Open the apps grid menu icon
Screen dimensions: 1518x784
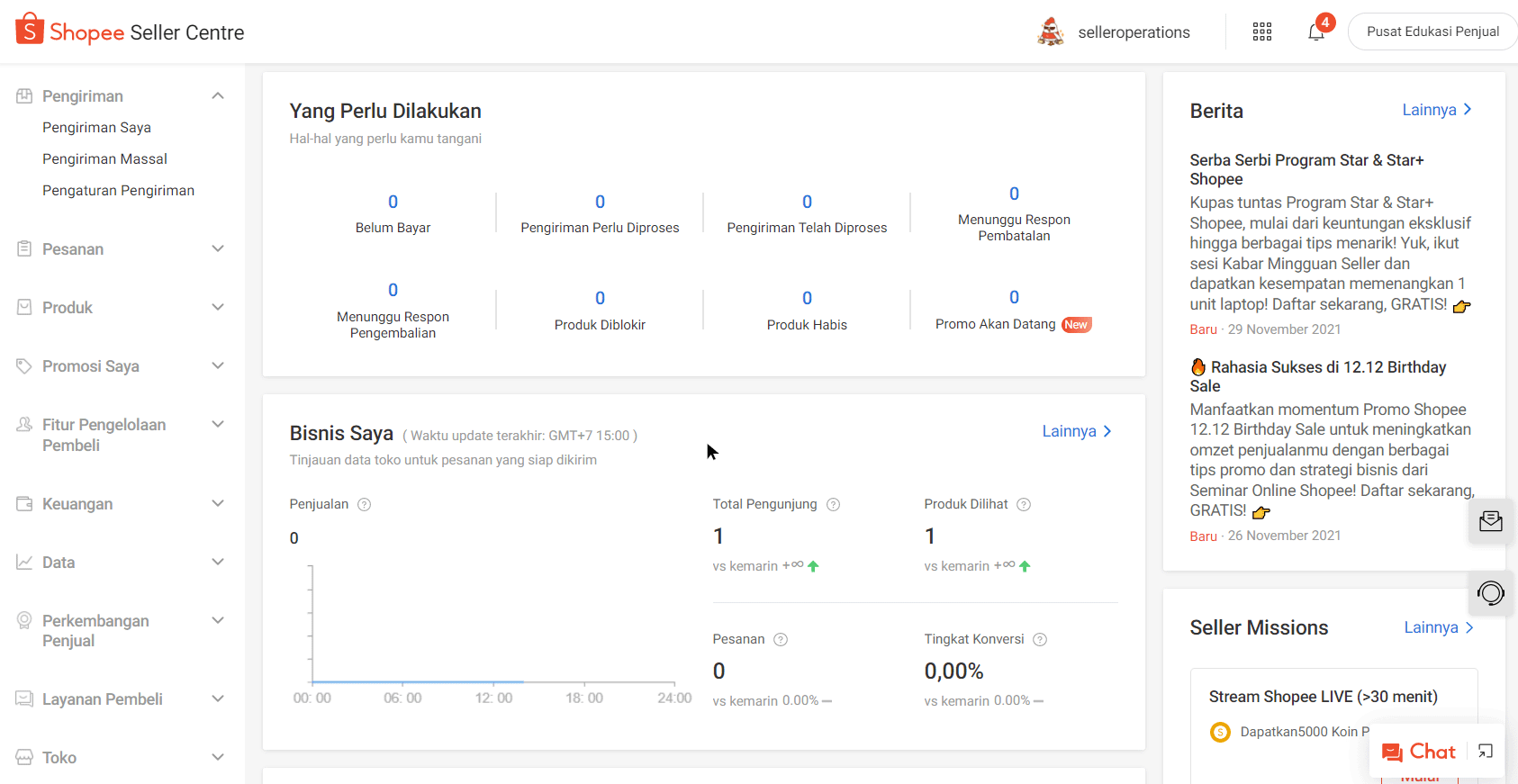click(x=1262, y=32)
